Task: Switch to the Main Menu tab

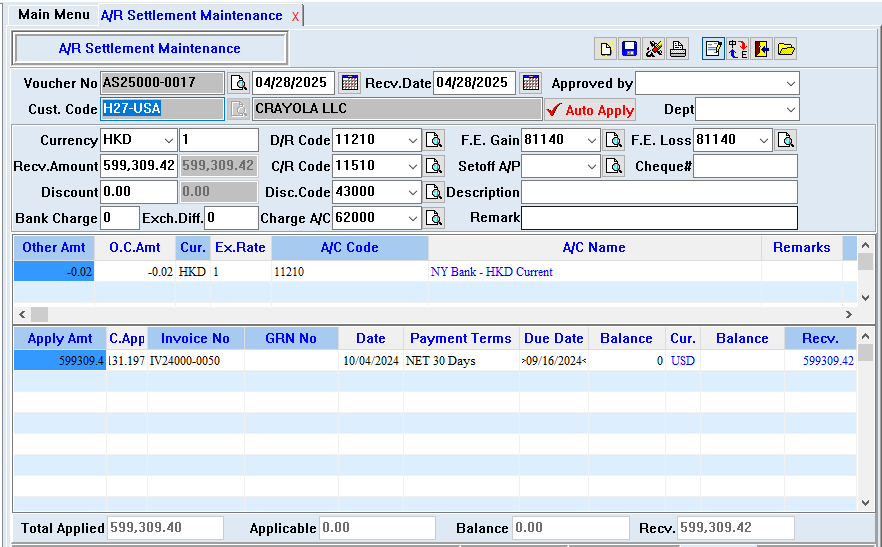Action: tap(53, 15)
